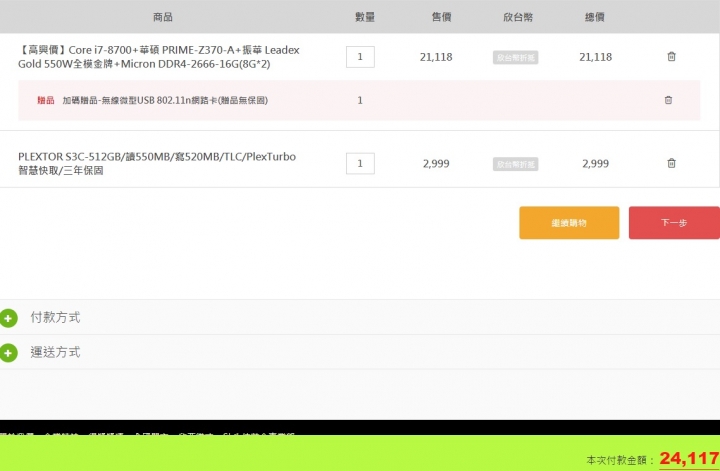Click 欣台幣折抵 badge on PLEXTOR row
This screenshot has height=471, width=720.
pyautogui.click(x=515, y=164)
